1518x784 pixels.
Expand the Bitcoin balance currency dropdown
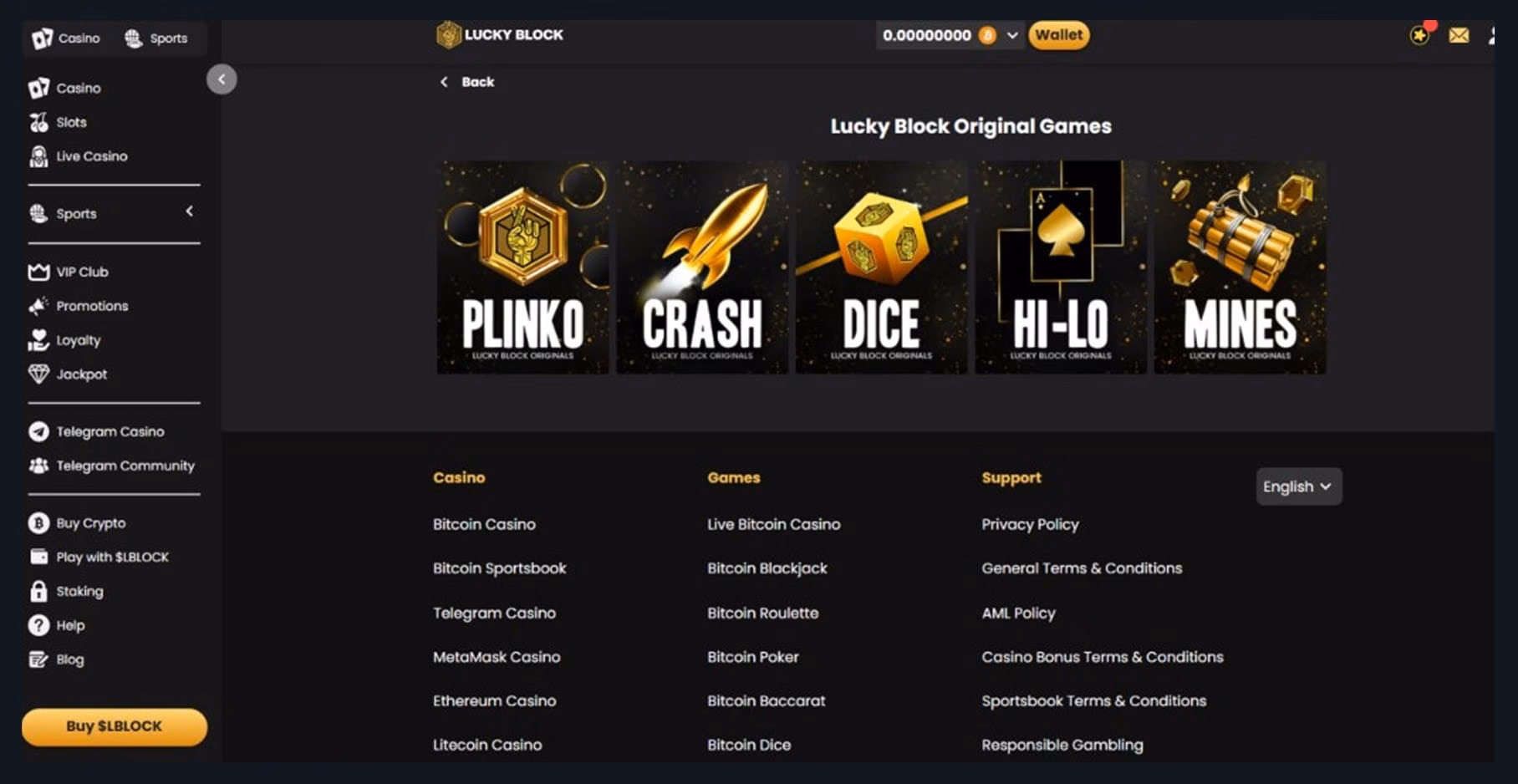tap(1012, 35)
